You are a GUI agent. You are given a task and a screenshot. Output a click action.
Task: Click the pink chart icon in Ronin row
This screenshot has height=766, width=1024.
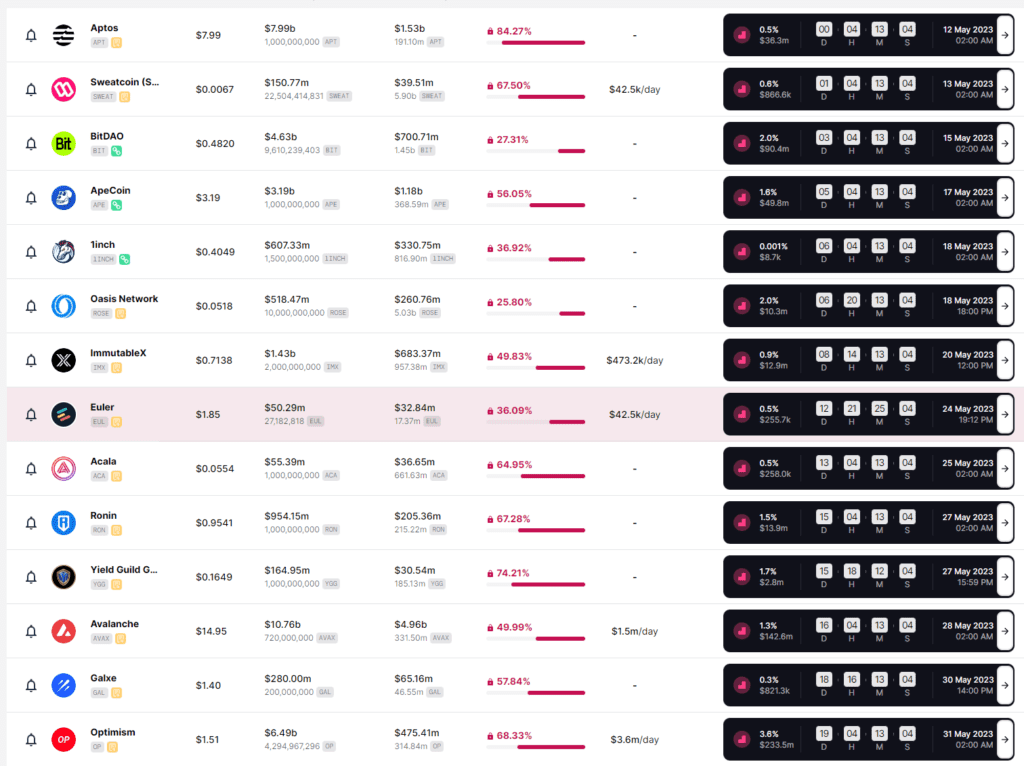pyautogui.click(x=741, y=522)
